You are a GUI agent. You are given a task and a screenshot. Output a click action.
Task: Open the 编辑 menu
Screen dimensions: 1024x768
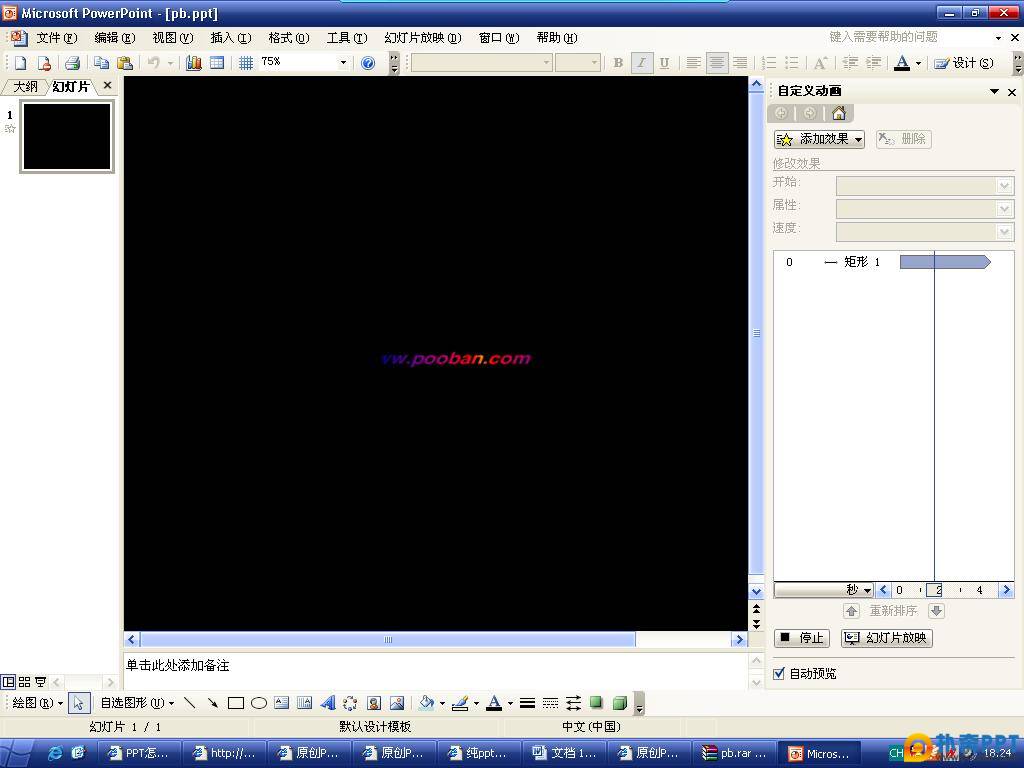[x=115, y=38]
